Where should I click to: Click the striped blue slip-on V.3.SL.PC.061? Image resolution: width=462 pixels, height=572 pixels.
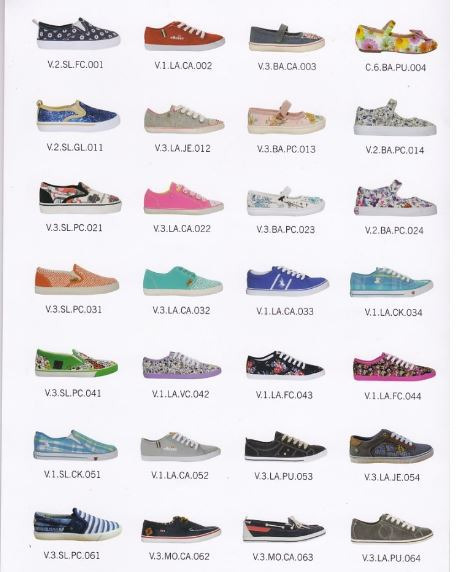tap(77, 525)
